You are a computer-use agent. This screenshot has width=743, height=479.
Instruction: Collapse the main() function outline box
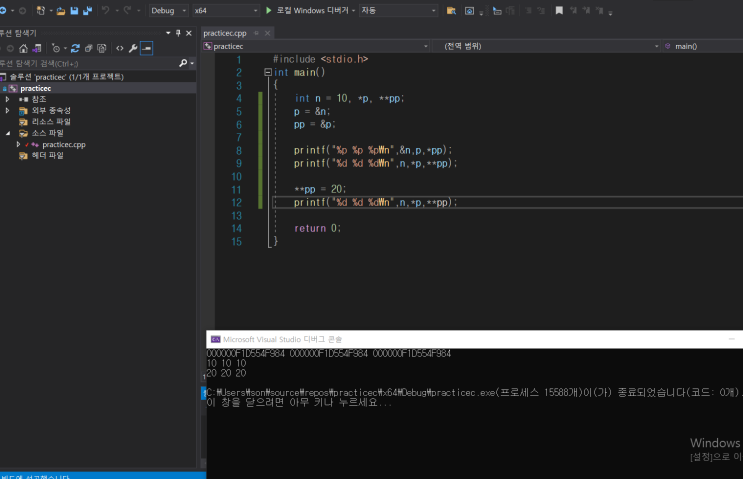tap(268, 72)
